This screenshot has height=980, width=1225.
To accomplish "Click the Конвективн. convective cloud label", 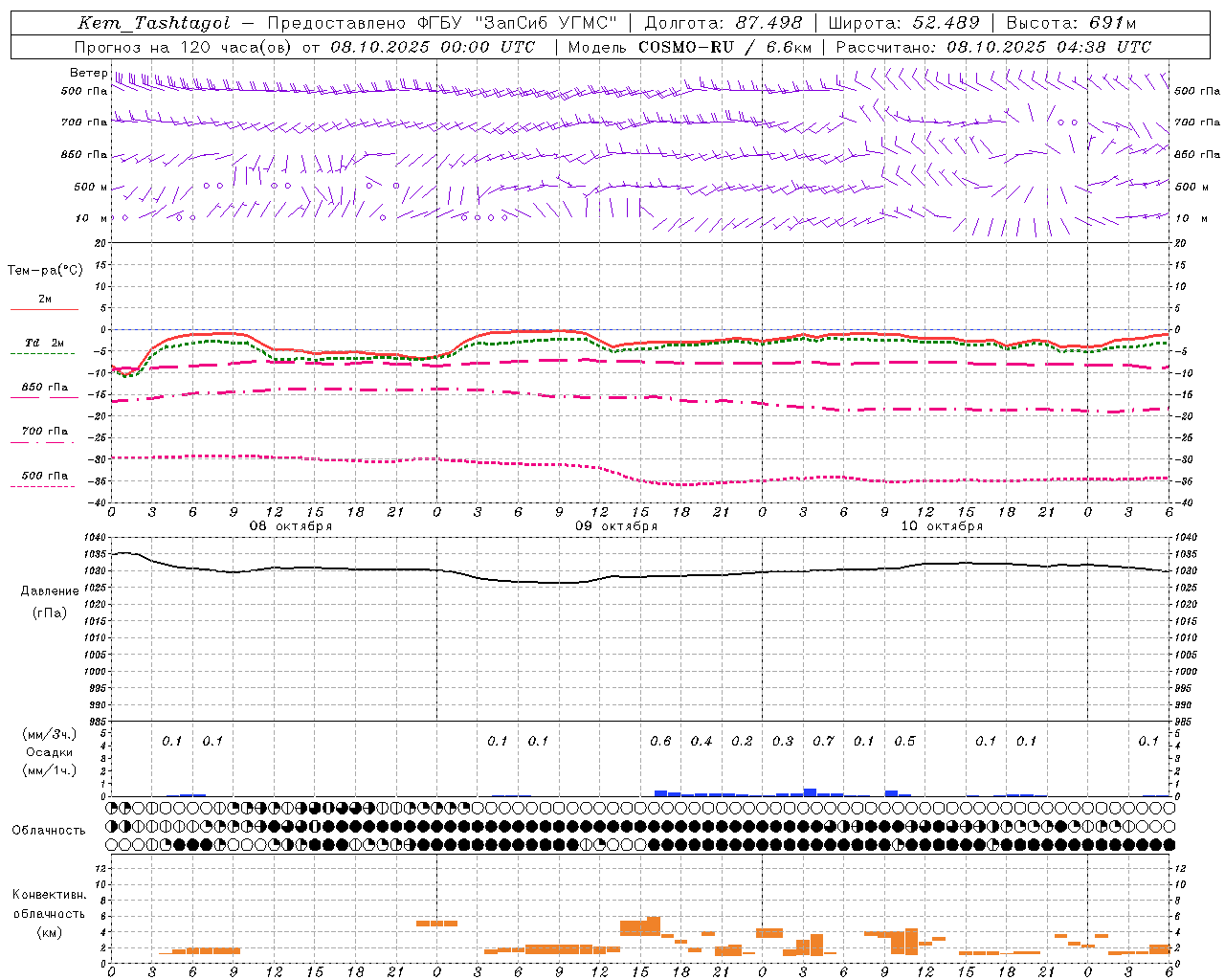I will (x=50, y=895).
